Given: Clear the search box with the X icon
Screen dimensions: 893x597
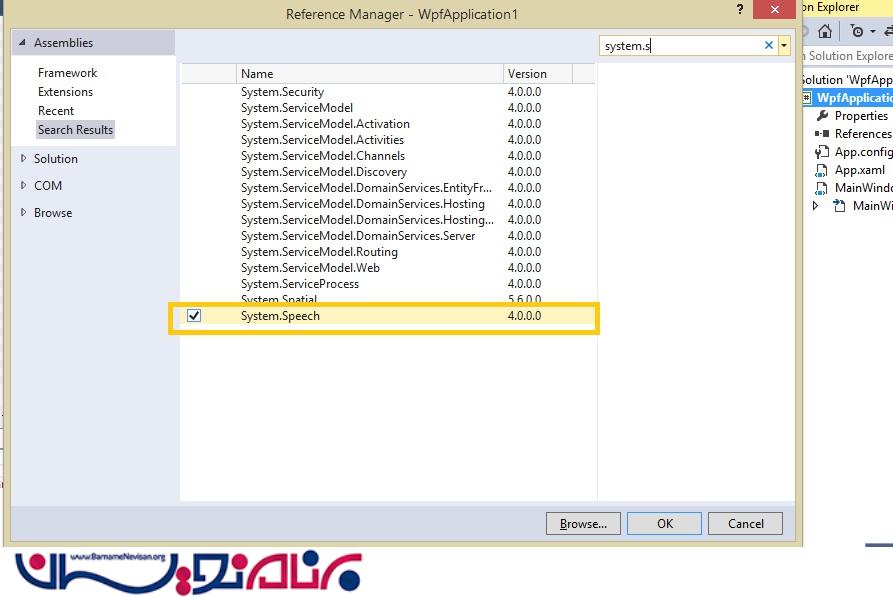Looking at the screenshot, I should (769, 45).
